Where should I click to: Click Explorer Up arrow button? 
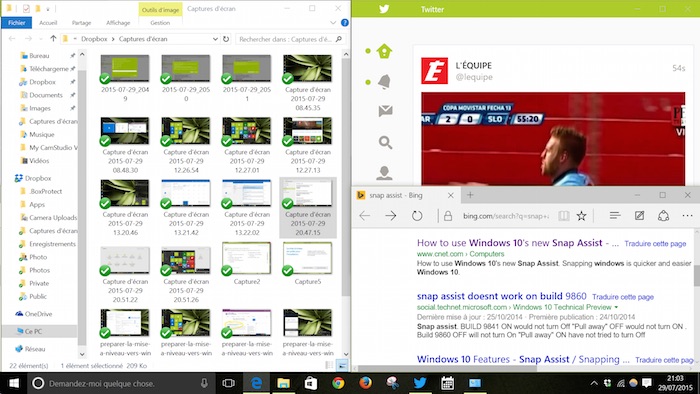click(53, 39)
